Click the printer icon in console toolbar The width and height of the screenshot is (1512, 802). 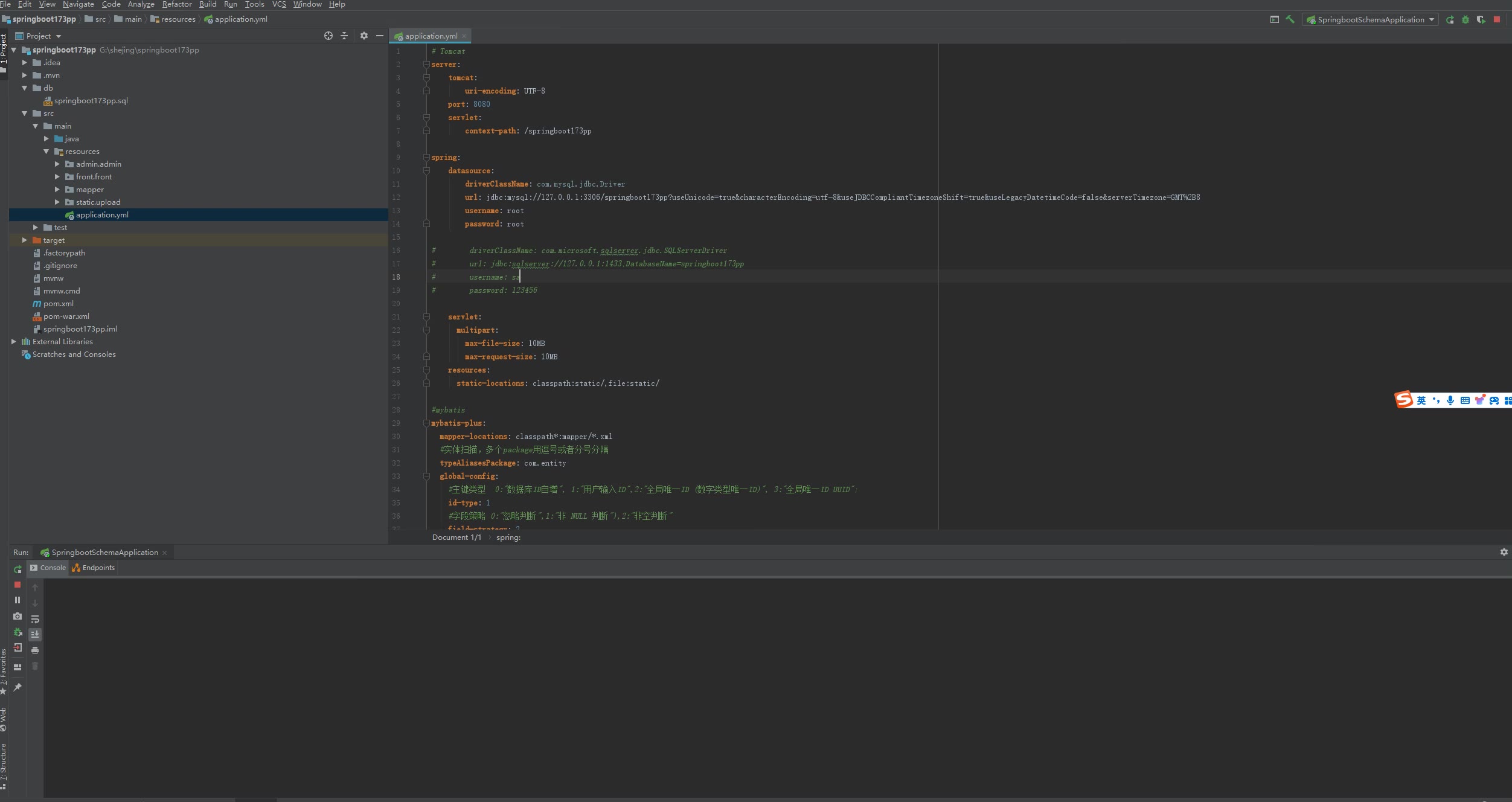click(35, 650)
